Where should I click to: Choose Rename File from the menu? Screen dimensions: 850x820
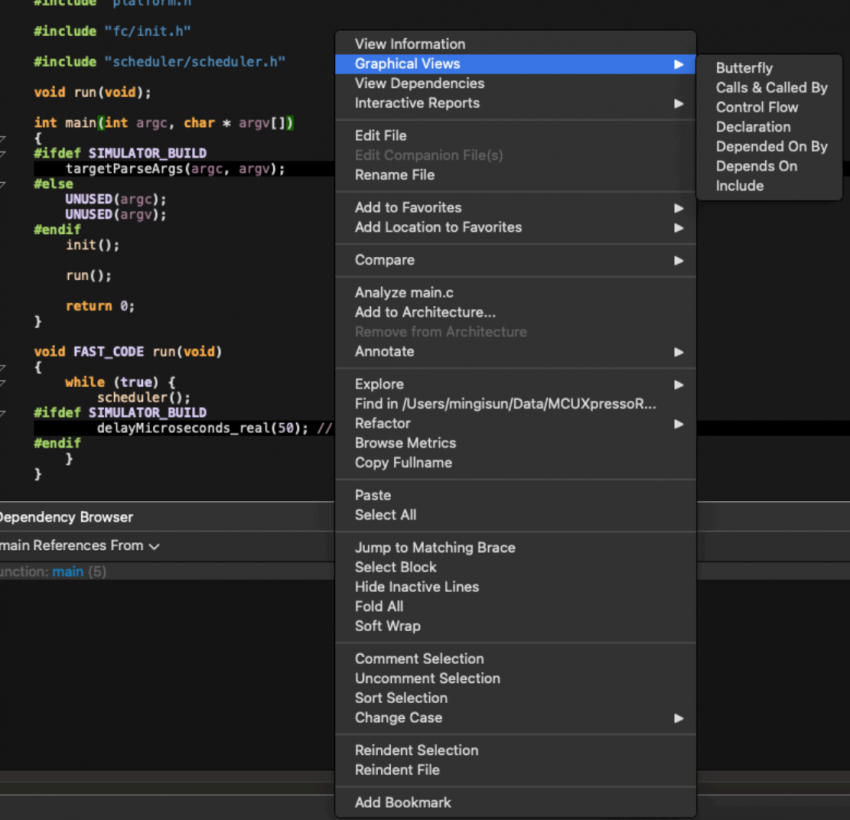[x=395, y=175]
